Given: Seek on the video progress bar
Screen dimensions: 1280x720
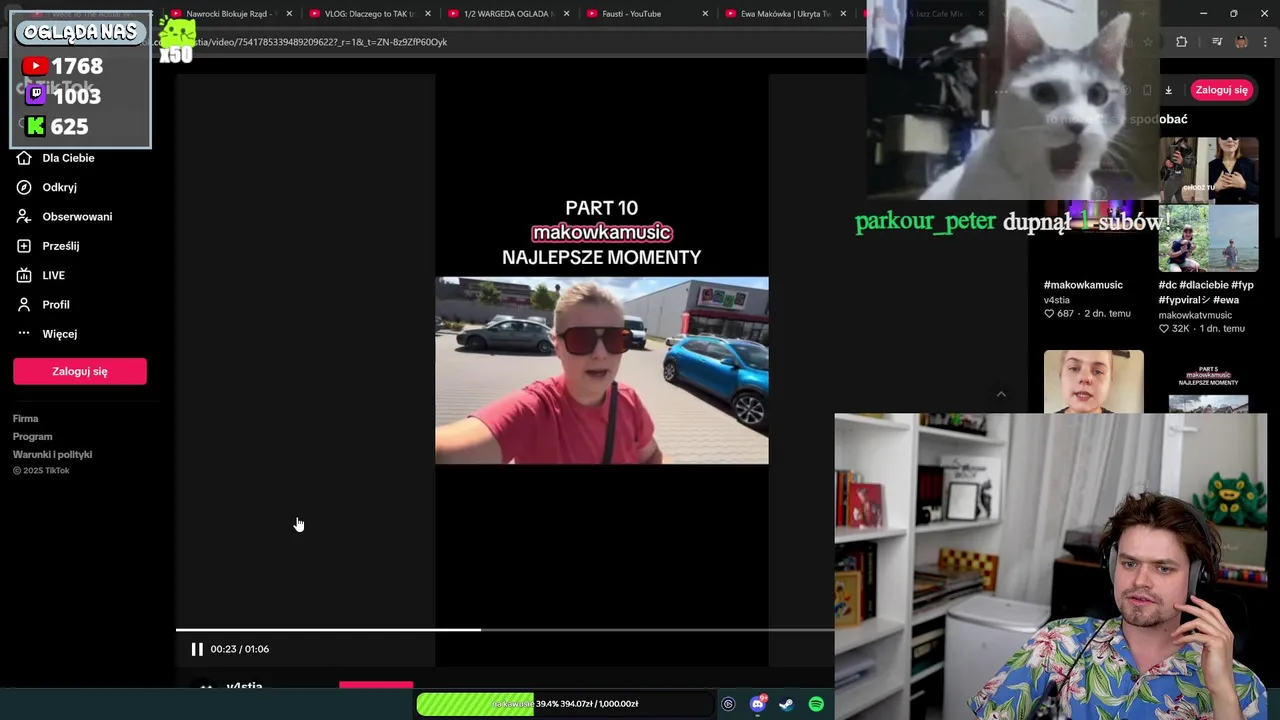Looking at the screenshot, I should tap(505, 630).
